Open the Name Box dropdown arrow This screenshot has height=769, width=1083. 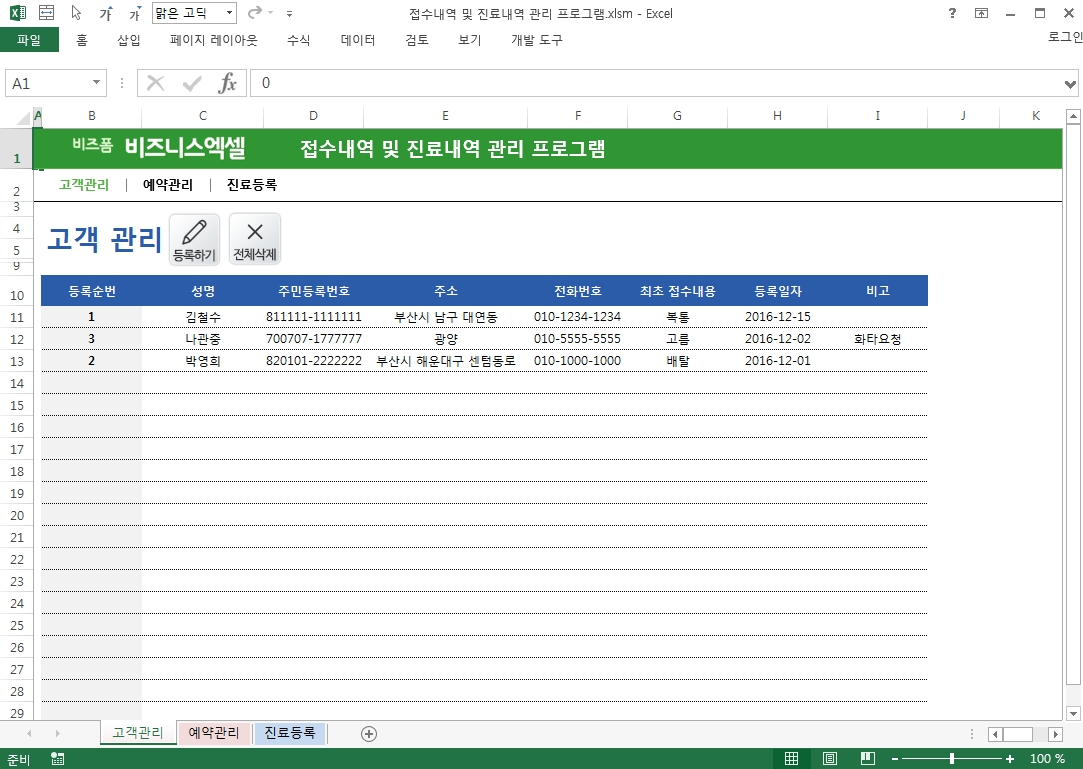97,83
